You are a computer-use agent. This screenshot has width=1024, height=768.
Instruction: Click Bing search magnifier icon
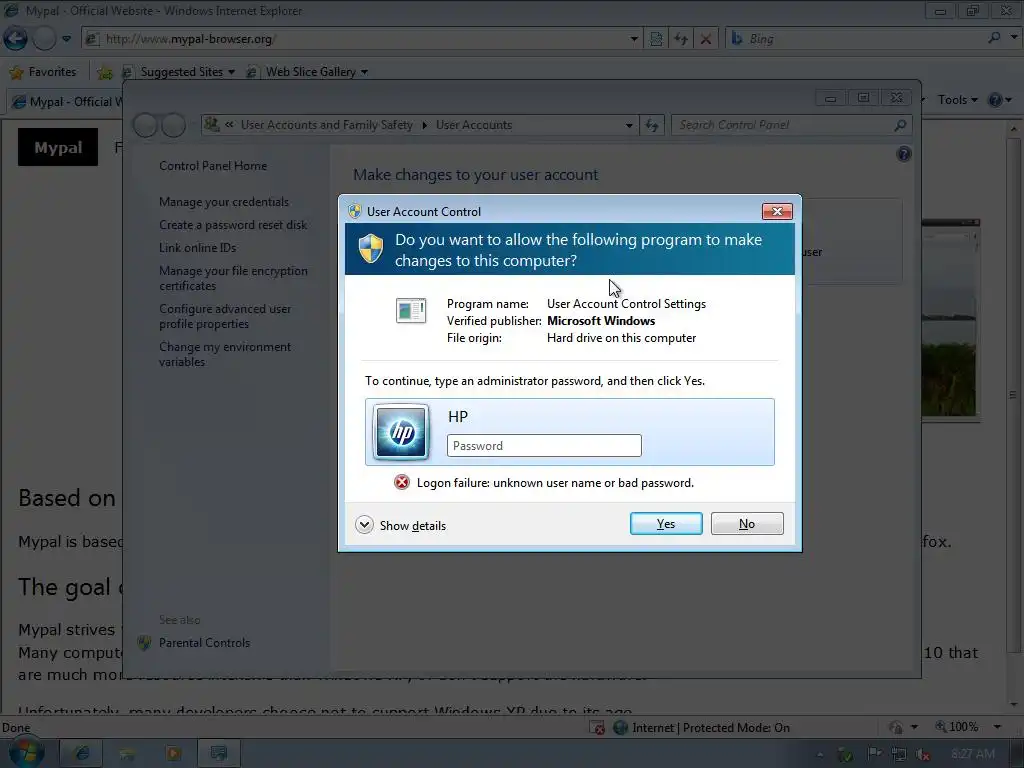pyautogui.click(x=994, y=38)
